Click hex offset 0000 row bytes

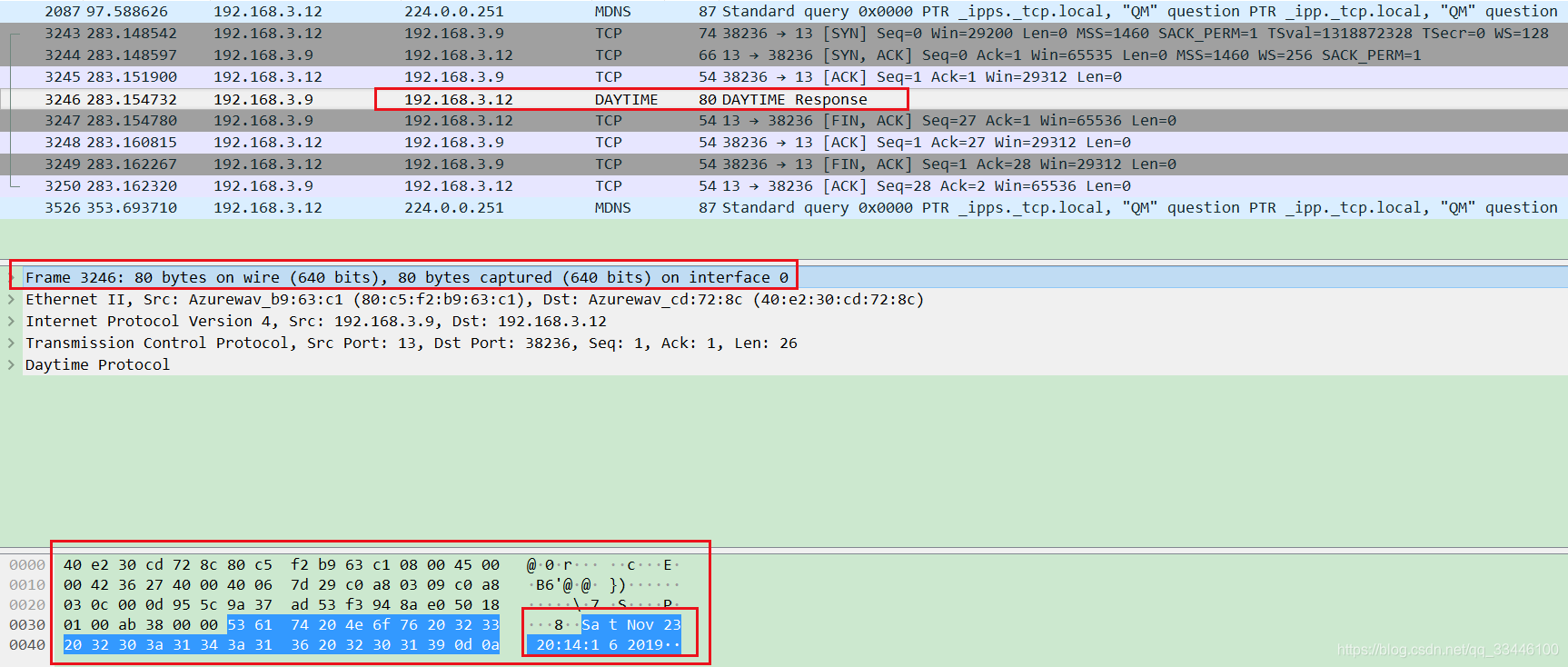[x=282, y=564]
